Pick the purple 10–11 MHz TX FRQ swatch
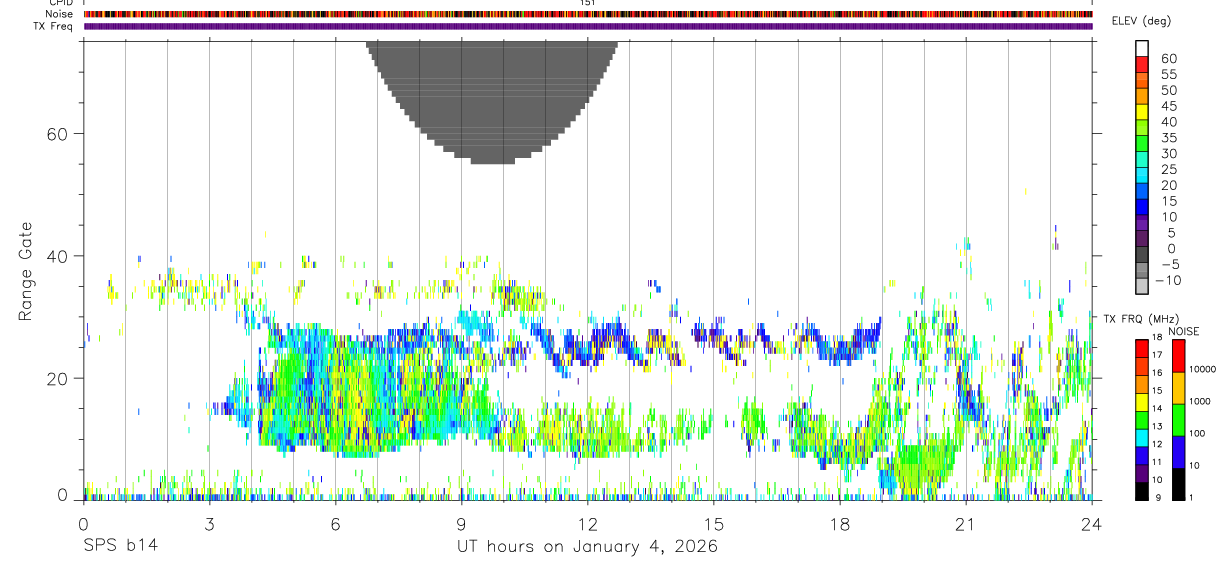This screenshot has height=567, width=1228. [x=1142, y=473]
